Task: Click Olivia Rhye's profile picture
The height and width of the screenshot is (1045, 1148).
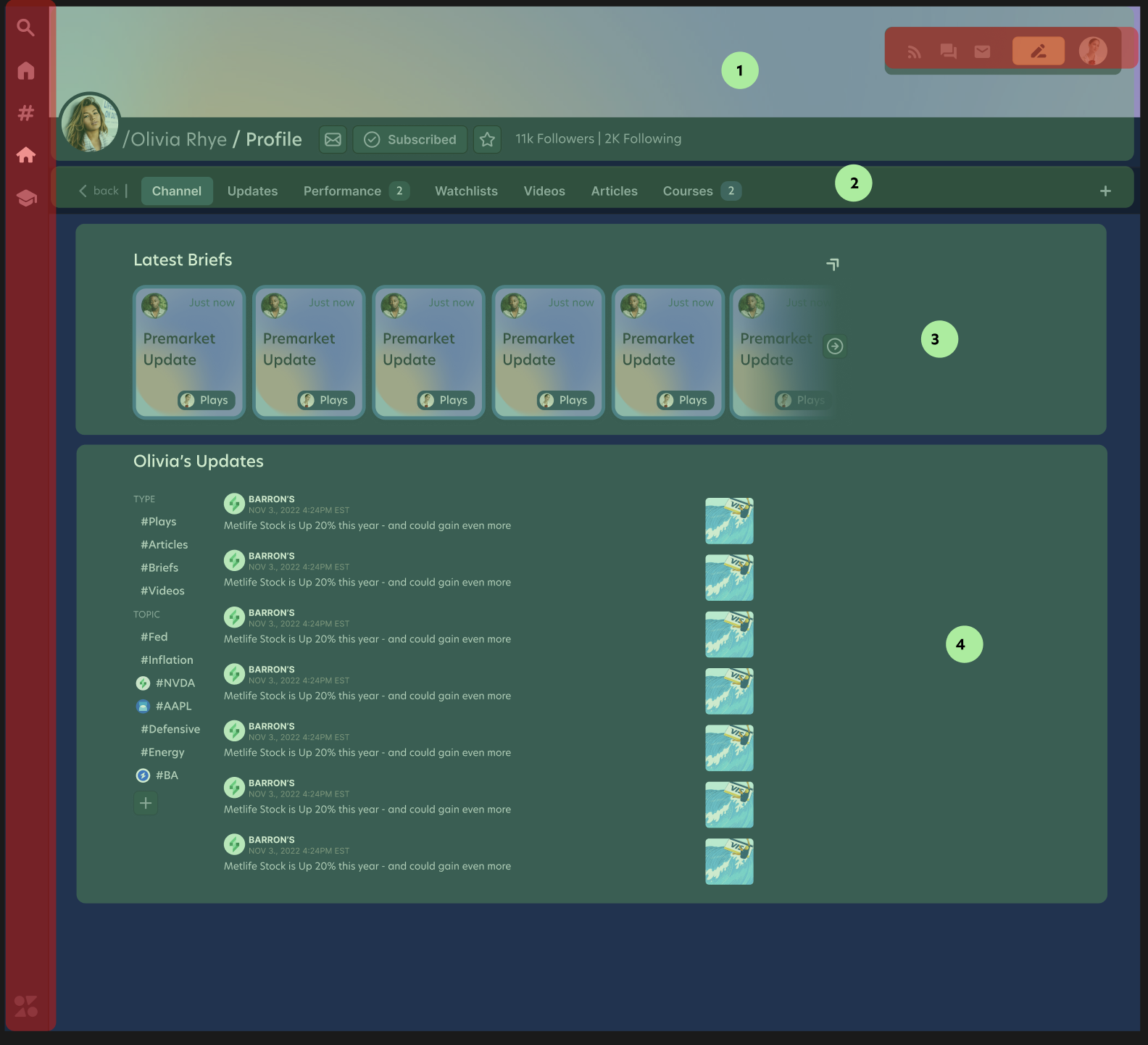Action: [x=90, y=122]
